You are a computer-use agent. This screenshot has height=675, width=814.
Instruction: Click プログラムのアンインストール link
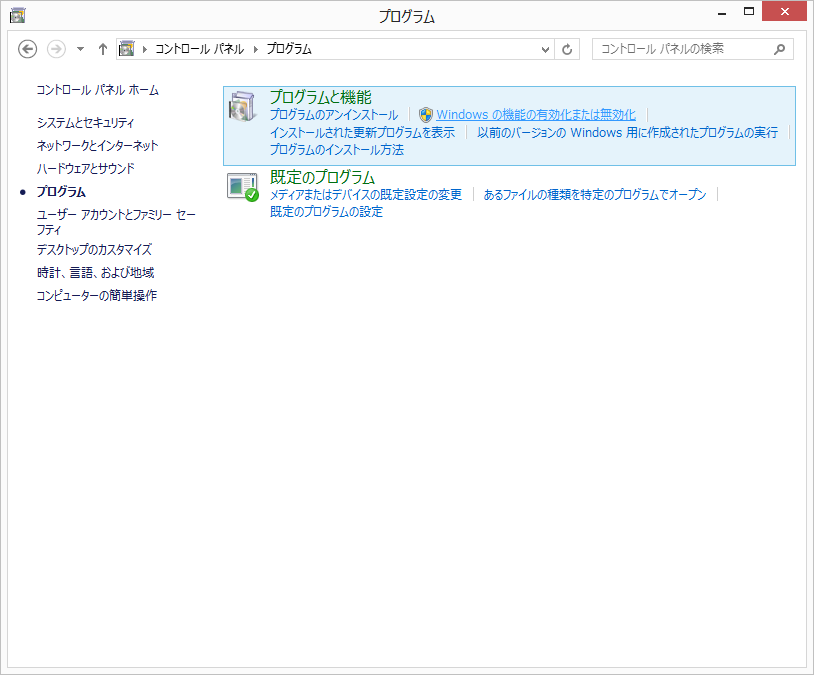click(334, 115)
